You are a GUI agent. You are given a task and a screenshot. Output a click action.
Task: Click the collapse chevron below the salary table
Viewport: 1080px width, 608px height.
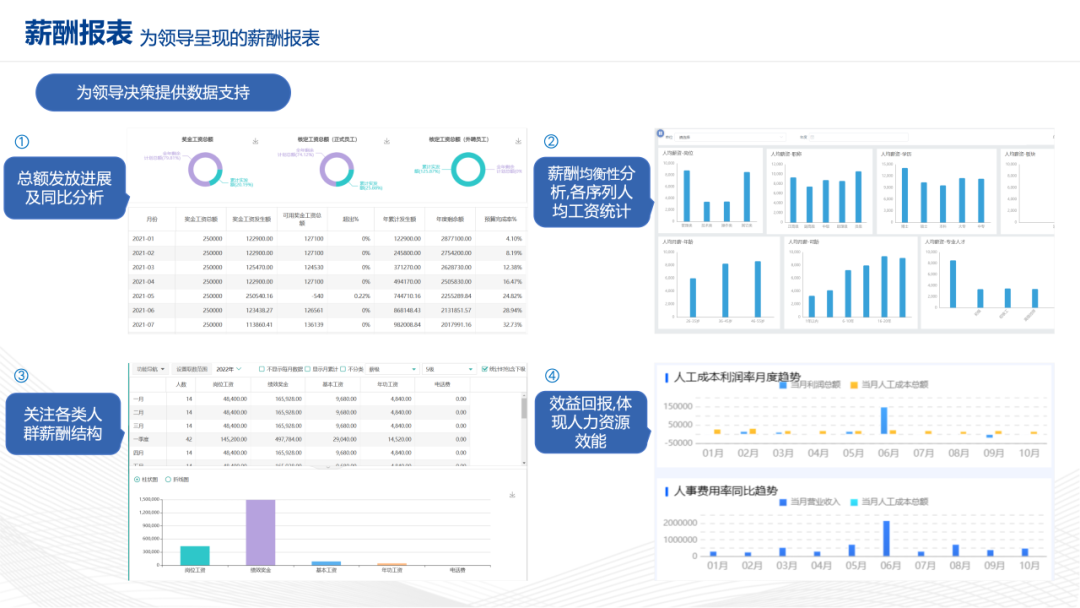point(327,468)
